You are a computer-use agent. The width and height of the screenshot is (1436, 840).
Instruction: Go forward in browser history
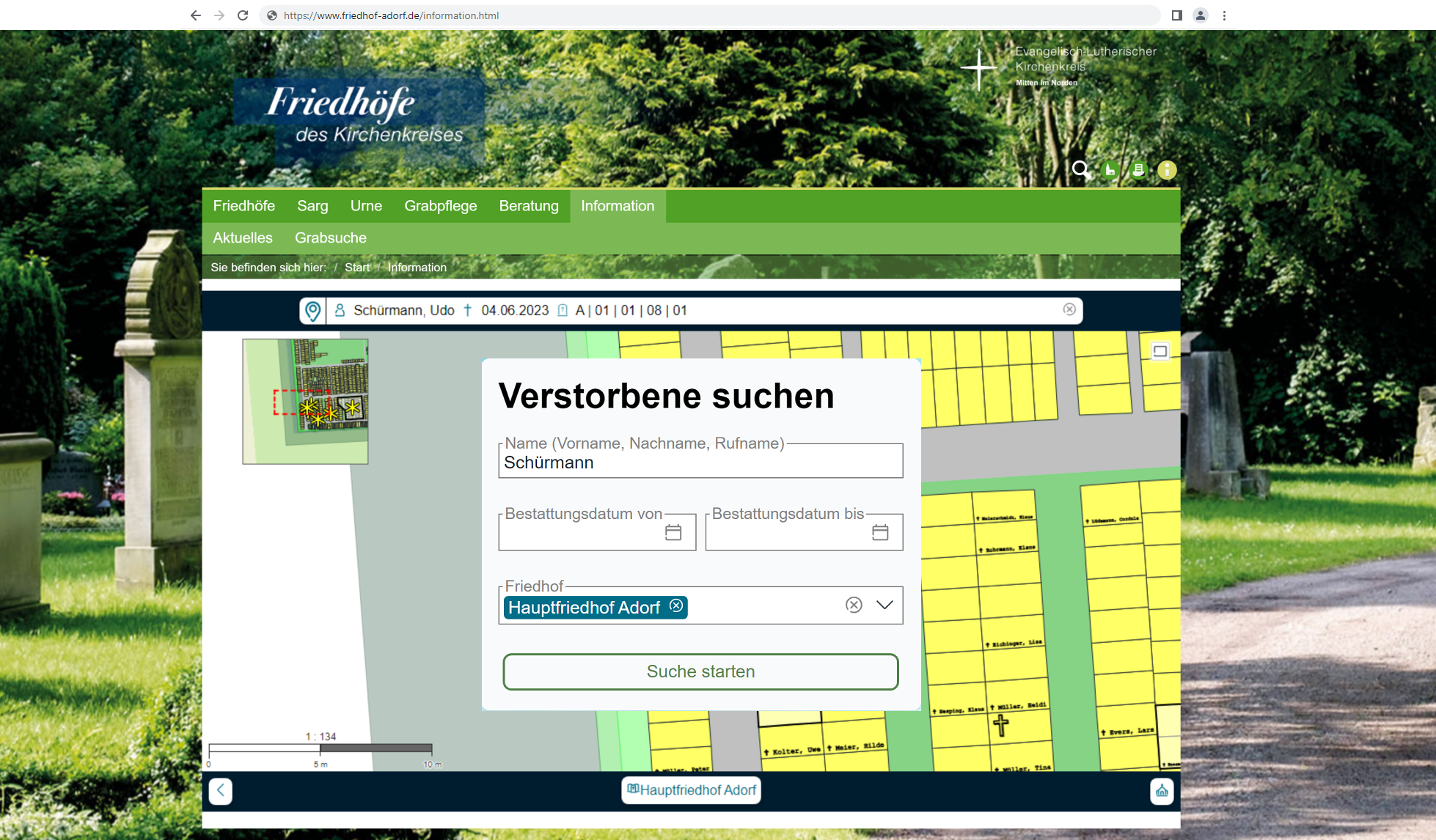(x=219, y=15)
